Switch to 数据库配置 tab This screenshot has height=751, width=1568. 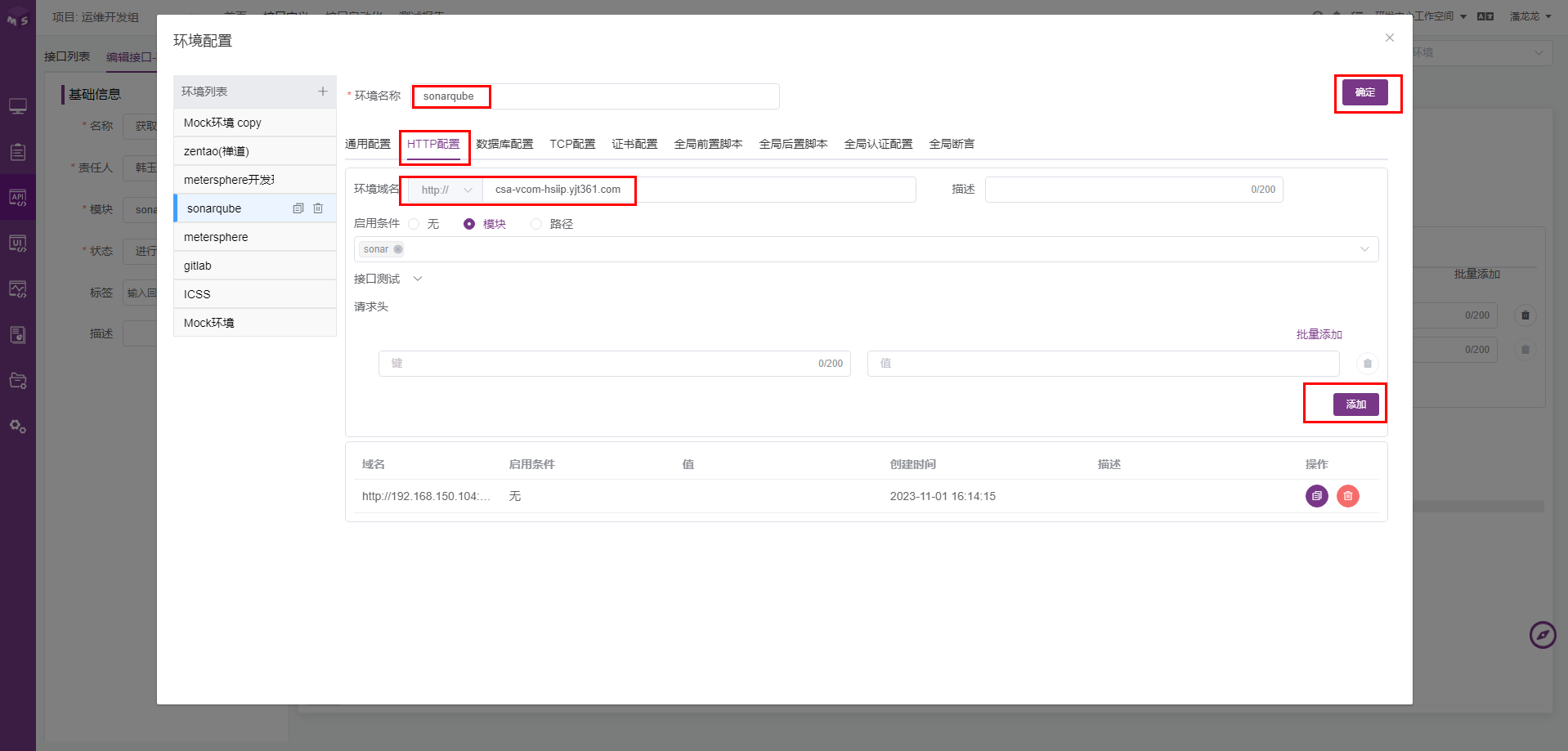coord(504,144)
